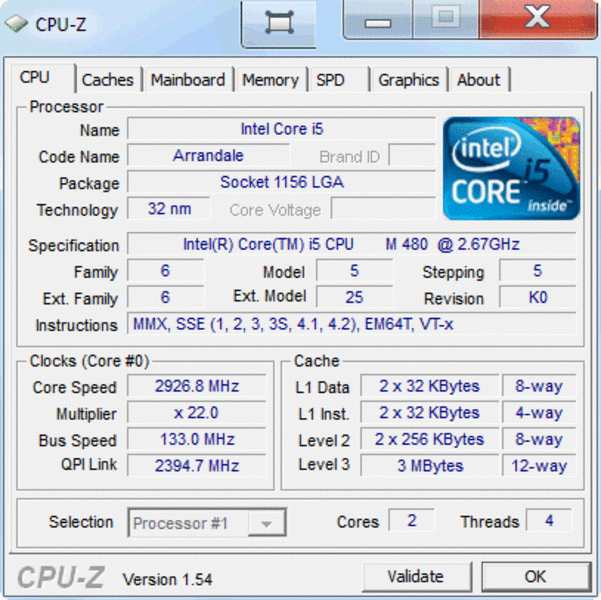
Task: Show the About tab
Action: click(479, 80)
